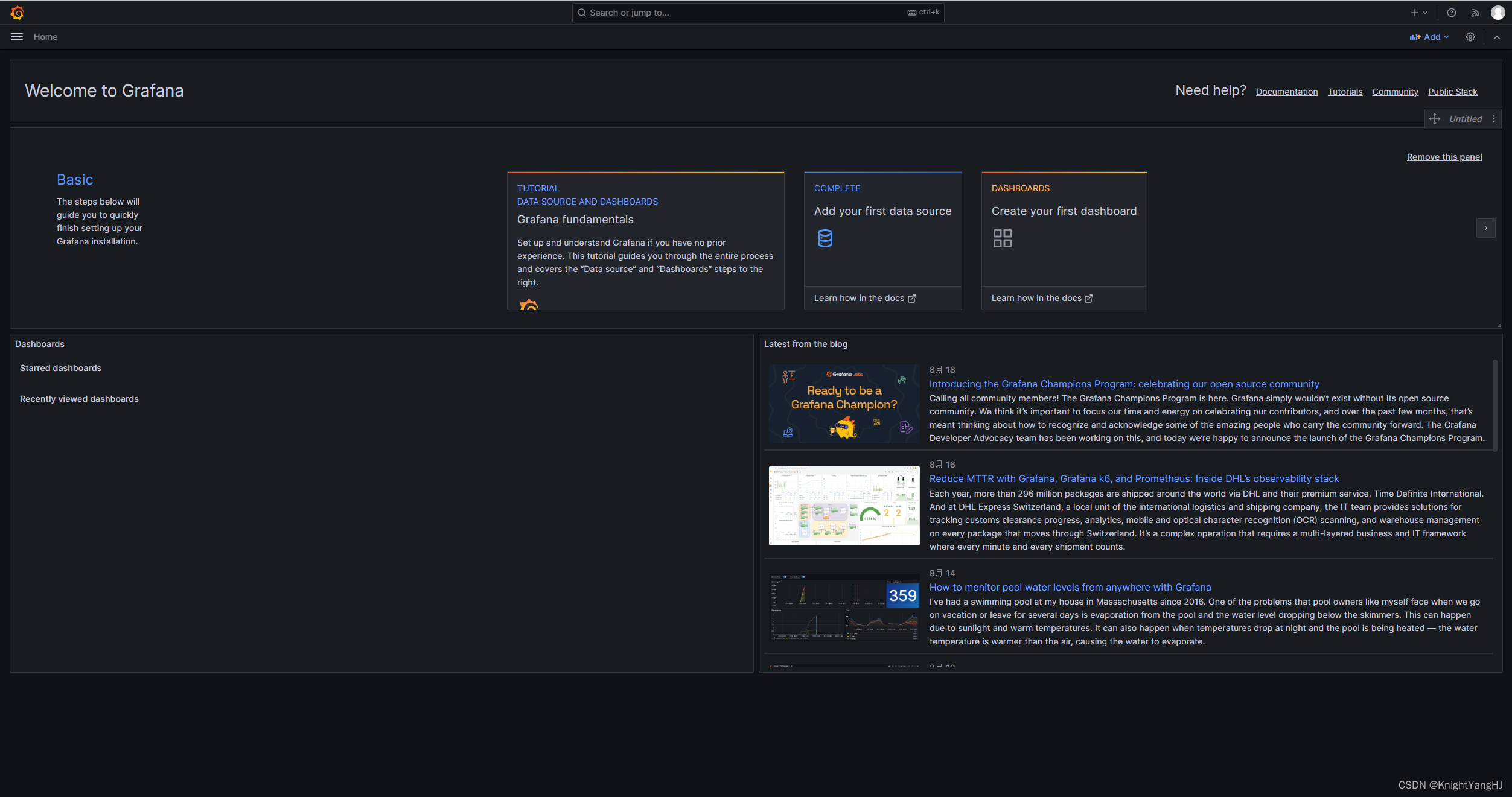This screenshot has width=1512, height=797.
Task: Click the Grafana logo in top bar
Action: coord(17,13)
